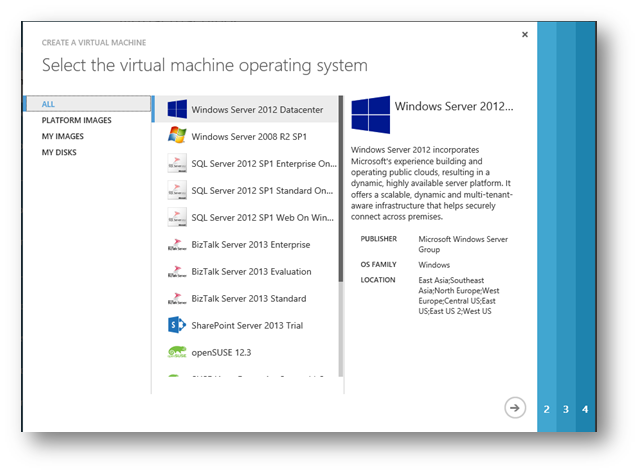The image size is (639, 474).
Task: Click the Windows Server 2012... details title
Action: (x=454, y=106)
